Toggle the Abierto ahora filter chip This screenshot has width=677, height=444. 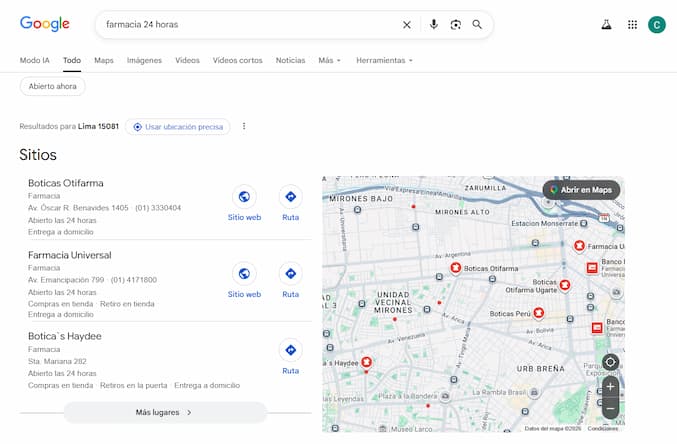coord(53,86)
